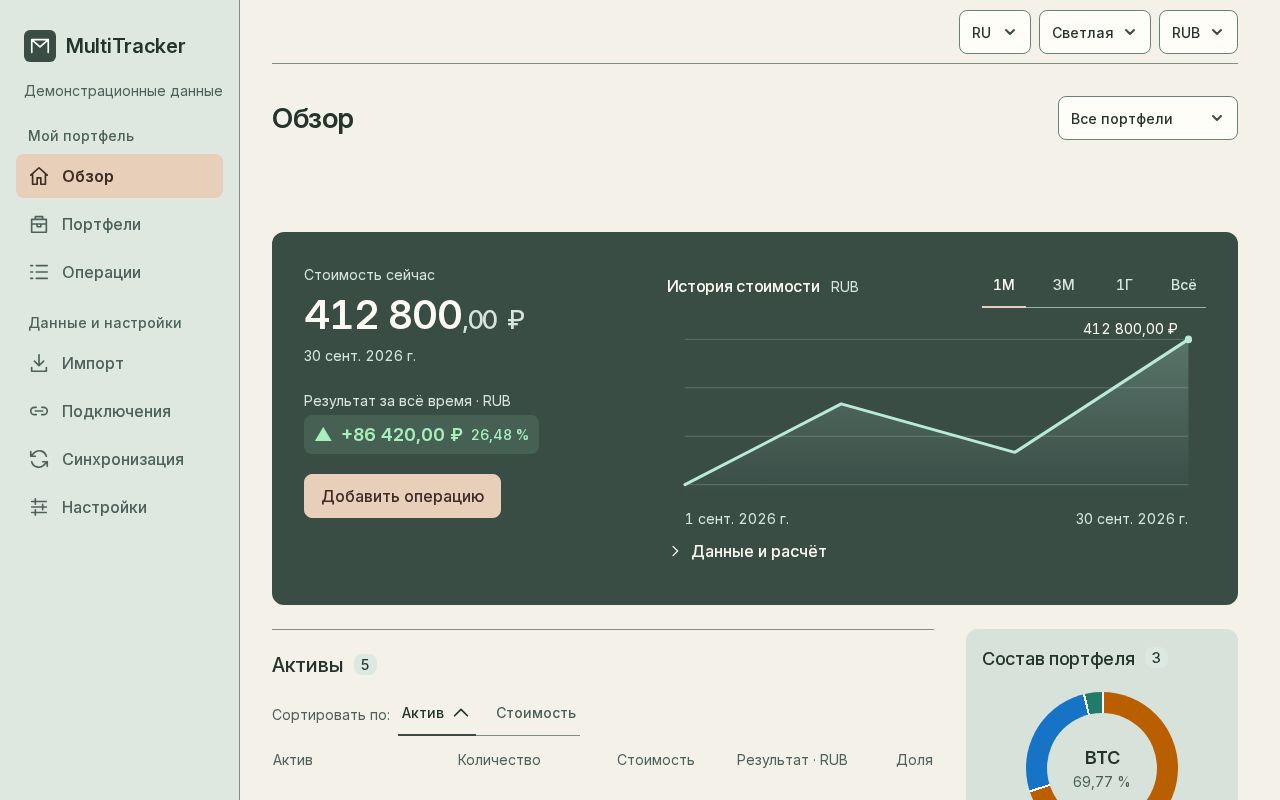This screenshot has width=1280, height=800.
Task: Open the Светлая theme dropdown
Action: (x=1095, y=32)
